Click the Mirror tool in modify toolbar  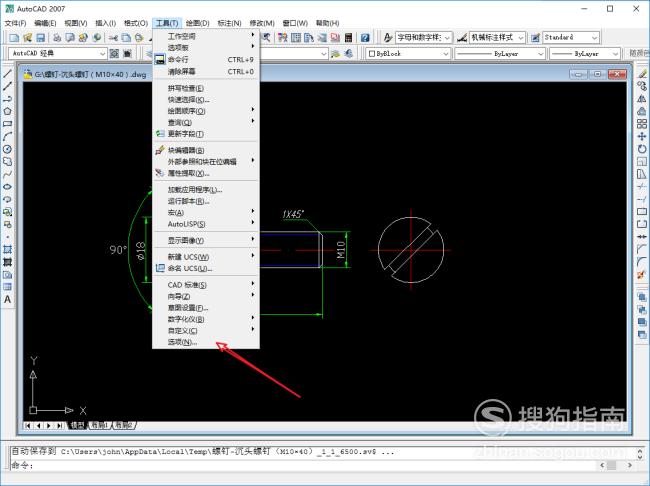pos(642,99)
